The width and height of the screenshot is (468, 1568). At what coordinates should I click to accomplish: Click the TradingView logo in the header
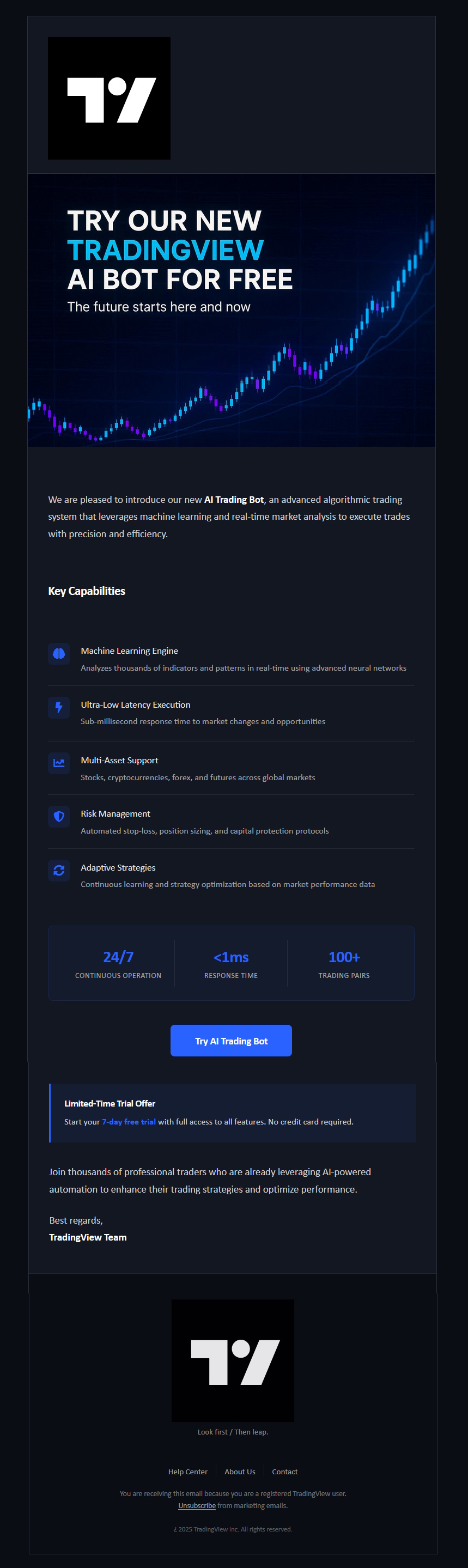[109, 99]
